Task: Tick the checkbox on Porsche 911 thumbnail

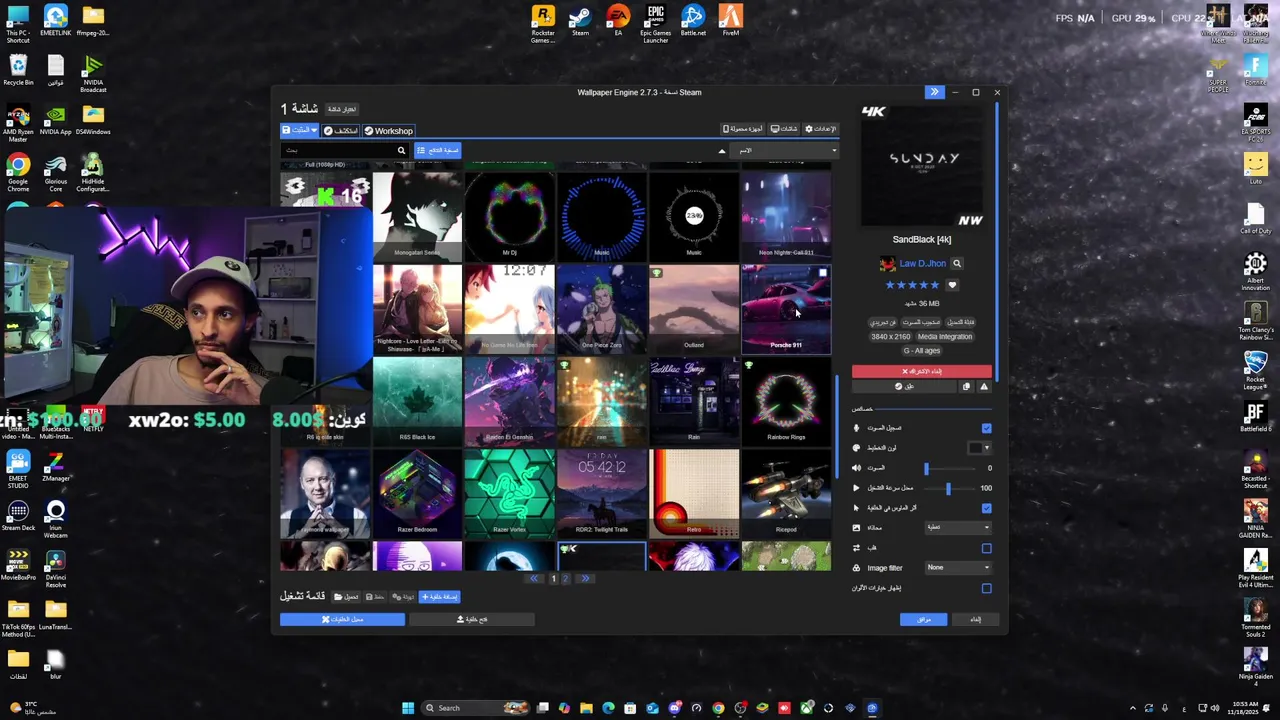Action: [x=822, y=273]
